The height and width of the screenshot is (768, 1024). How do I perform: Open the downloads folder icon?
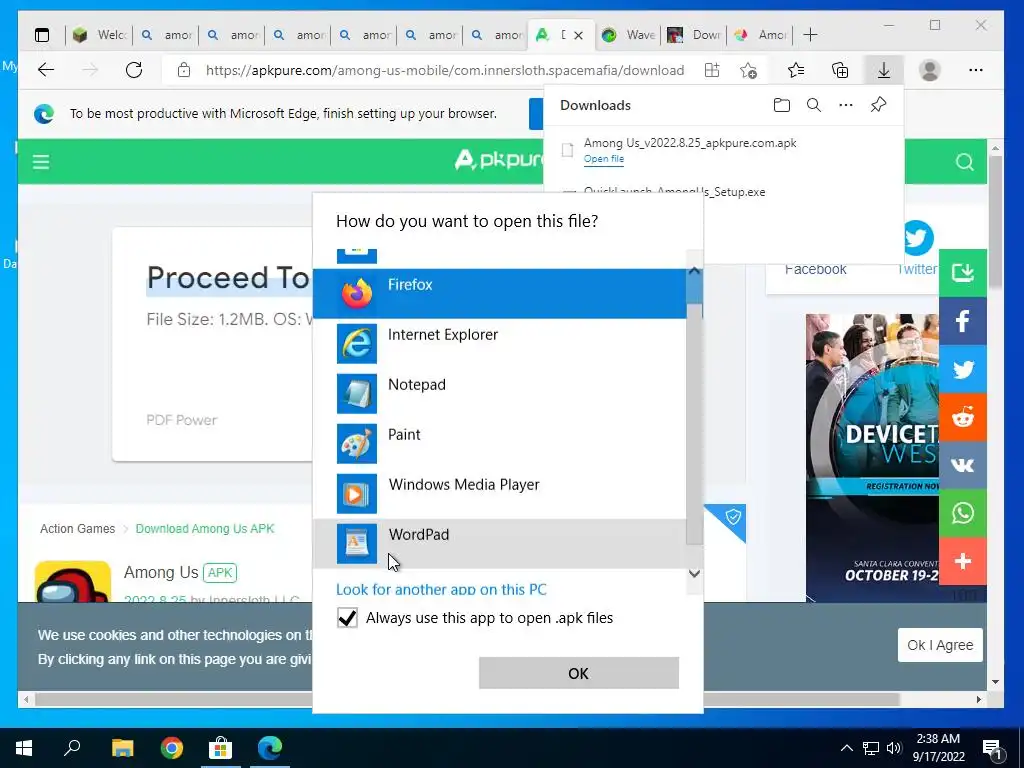(x=782, y=105)
